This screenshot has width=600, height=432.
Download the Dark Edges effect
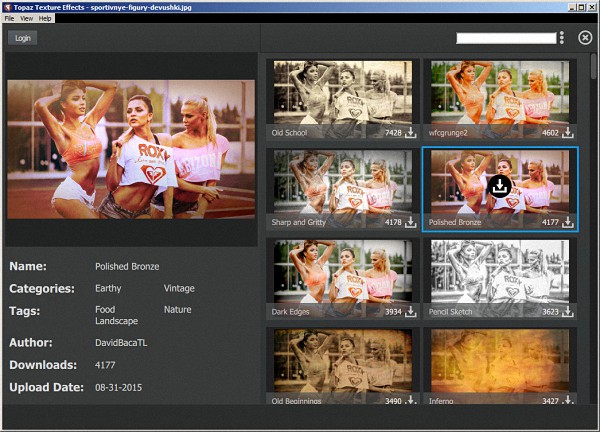point(411,311)
